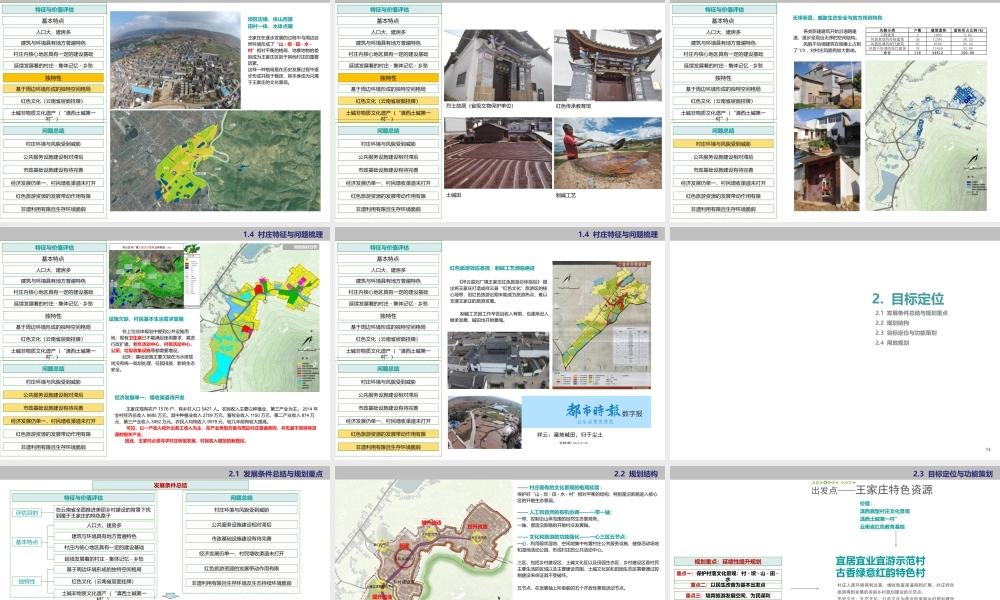The height and width of the screenshot is (600, 1000).
Task: Click the '古香绿意红韵的特色村' teal headline
Action: pos(881,573)
